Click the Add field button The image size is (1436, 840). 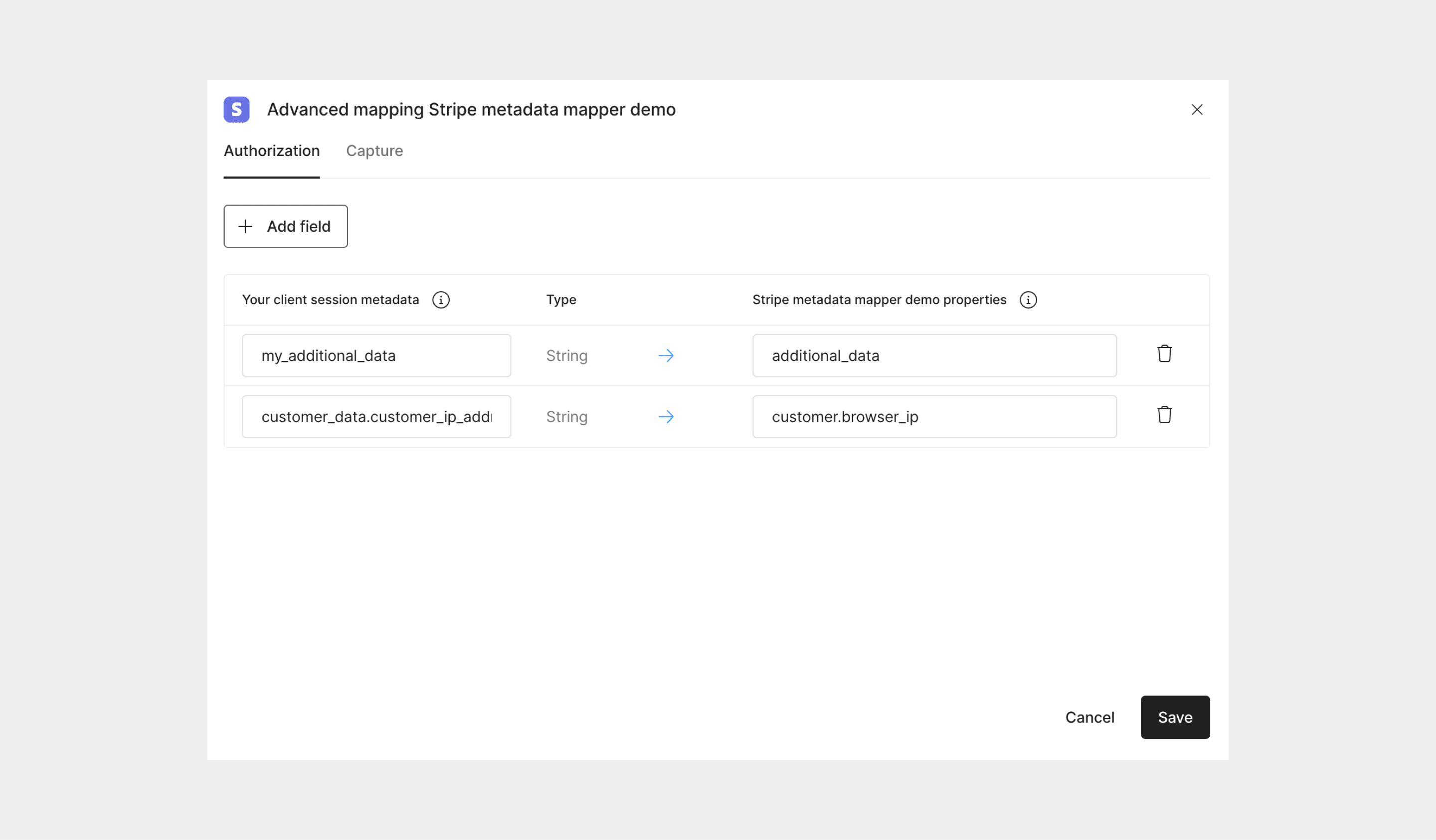(x=286, y=226)
